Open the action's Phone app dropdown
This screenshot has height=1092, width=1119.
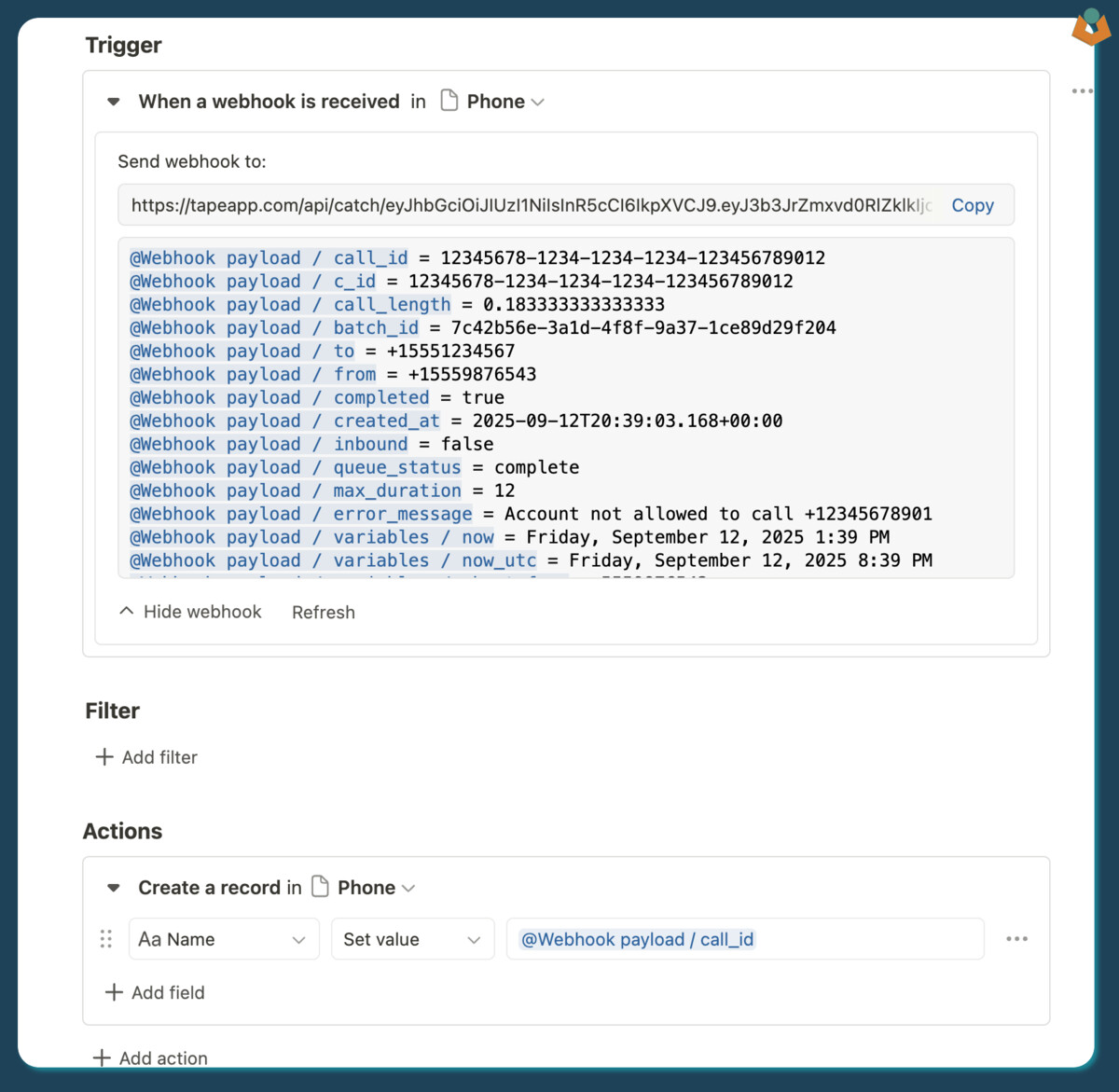pyautogui.click(x=376, y=888)
